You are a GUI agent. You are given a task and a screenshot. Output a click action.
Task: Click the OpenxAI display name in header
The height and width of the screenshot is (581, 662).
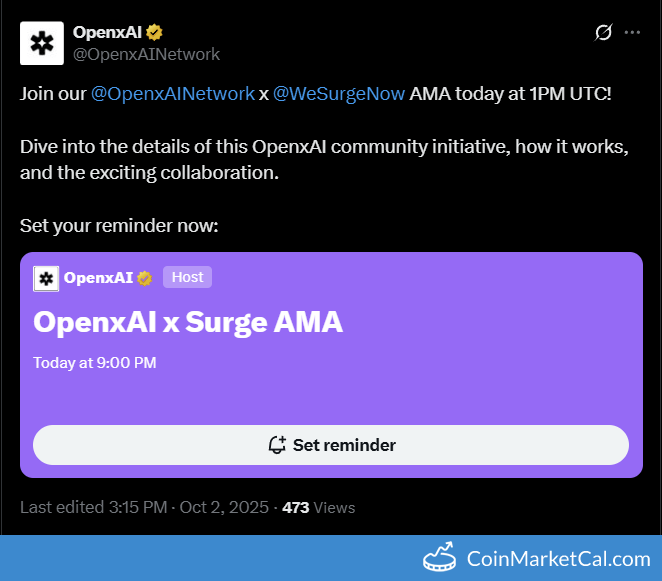pos(106,33)
